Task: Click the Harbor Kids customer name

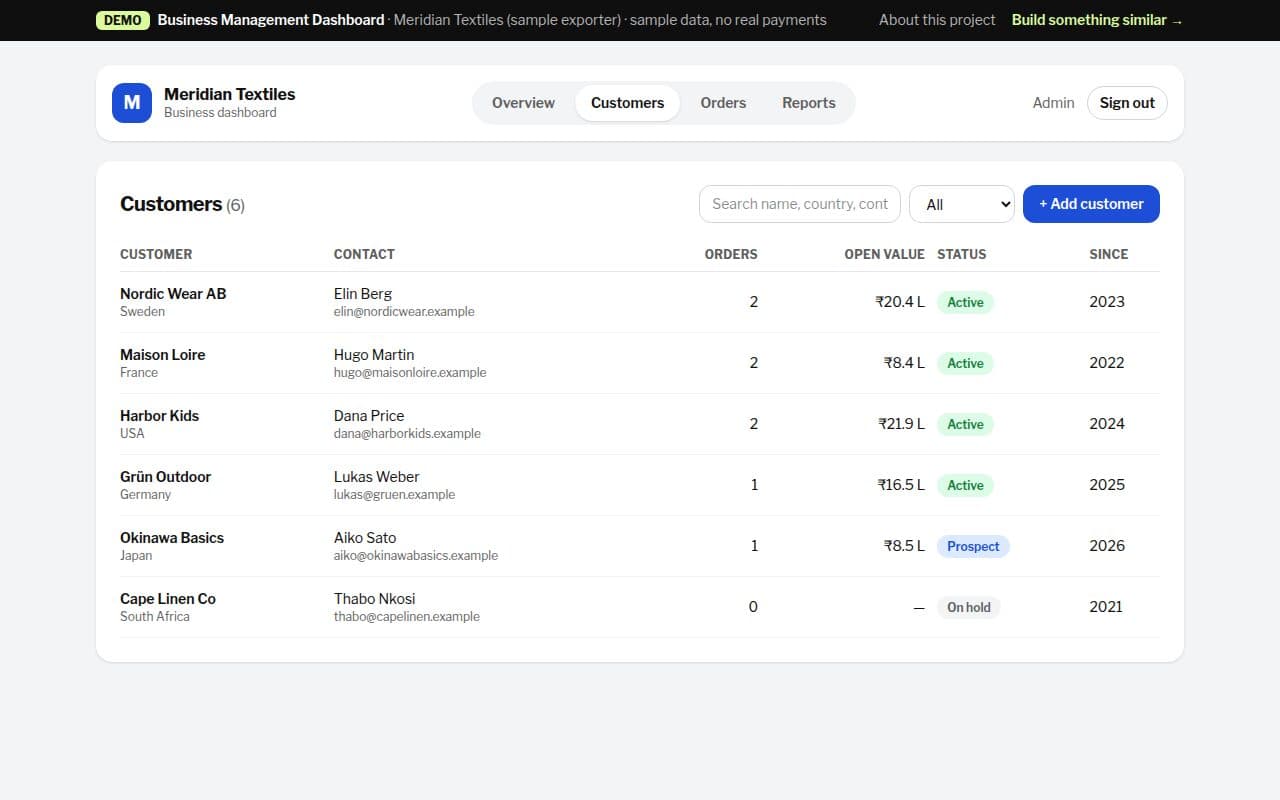Action: tap(159, 416)
